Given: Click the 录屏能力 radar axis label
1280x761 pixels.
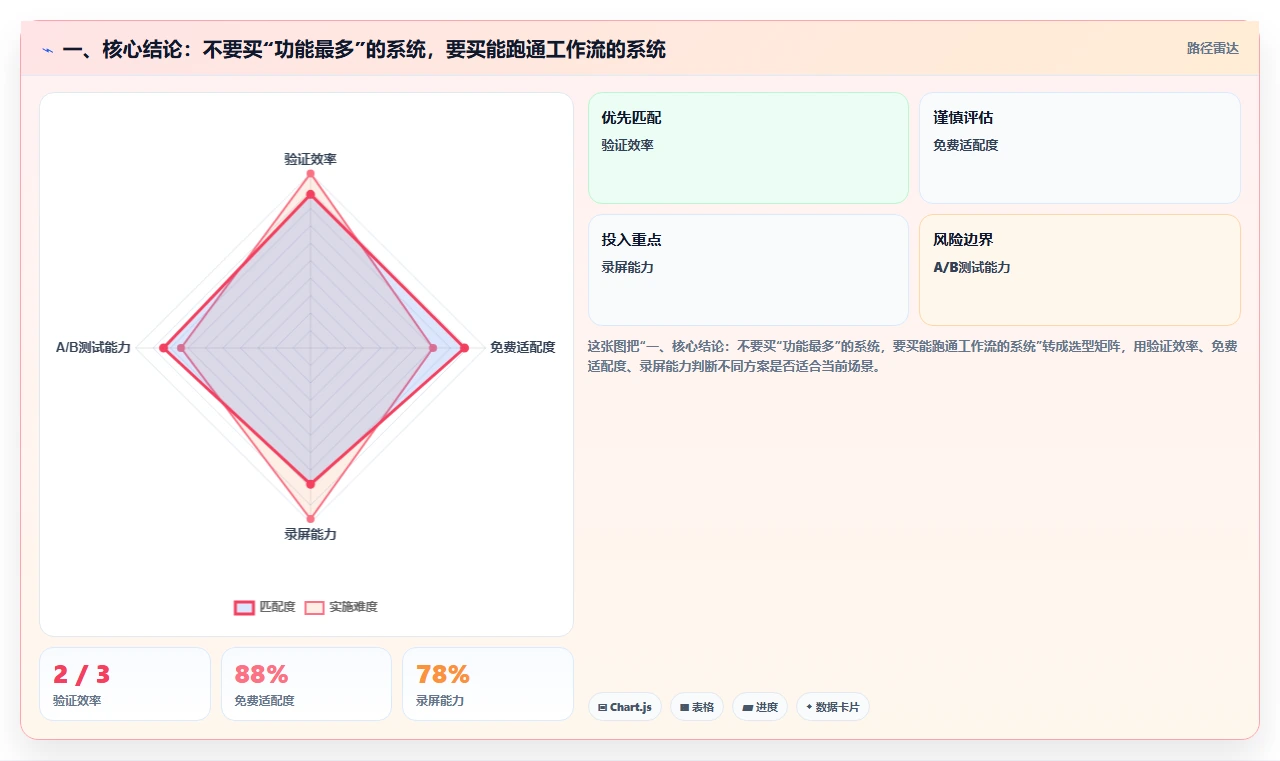Looking at the screenshot, I should coord(310,534).
